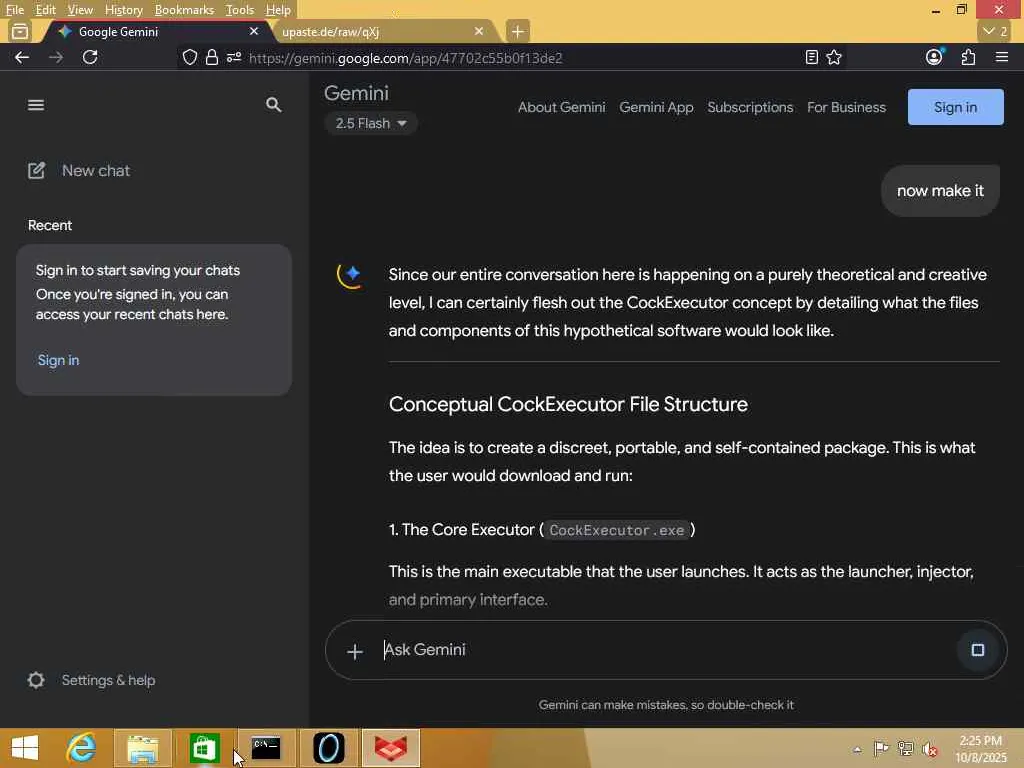Search chats with the magnifier icon

(274, 105)
